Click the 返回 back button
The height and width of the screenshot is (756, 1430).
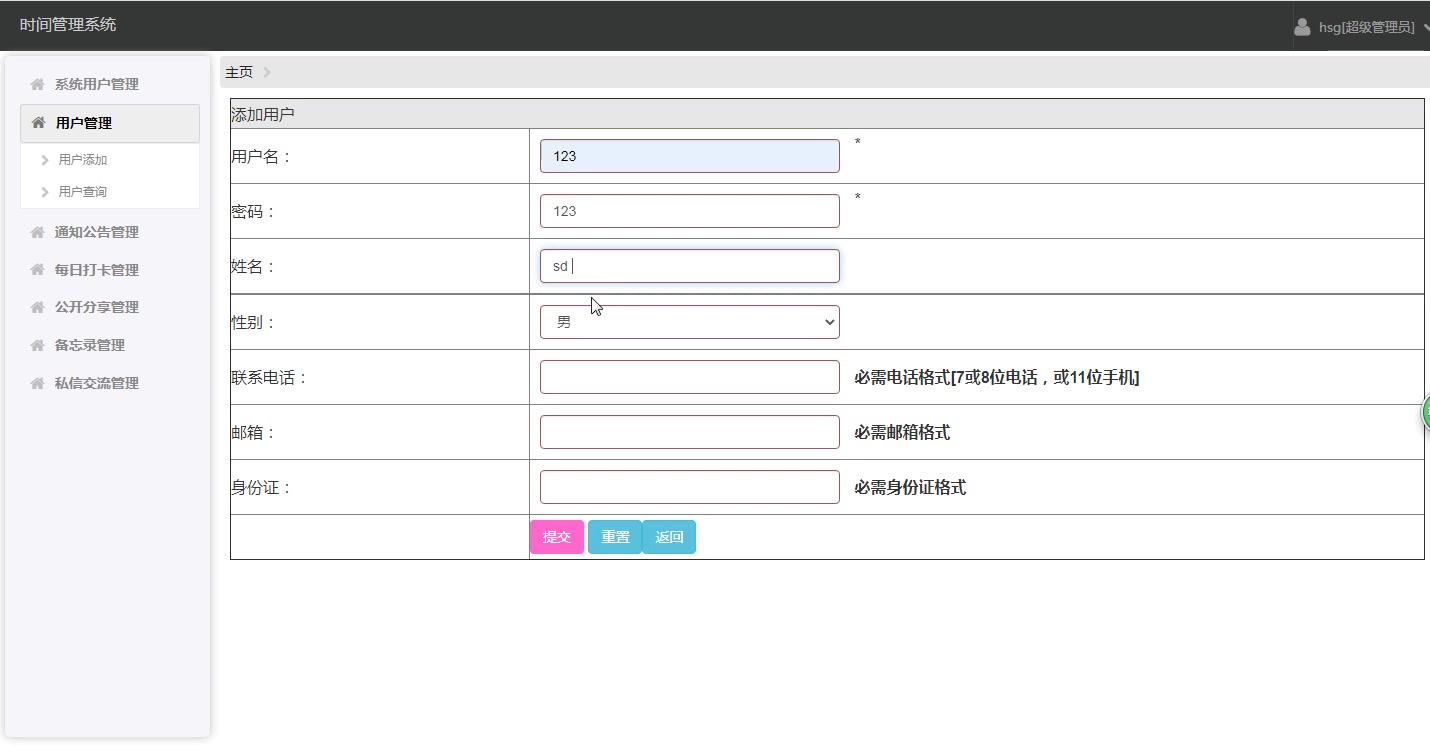coord(669,537)
